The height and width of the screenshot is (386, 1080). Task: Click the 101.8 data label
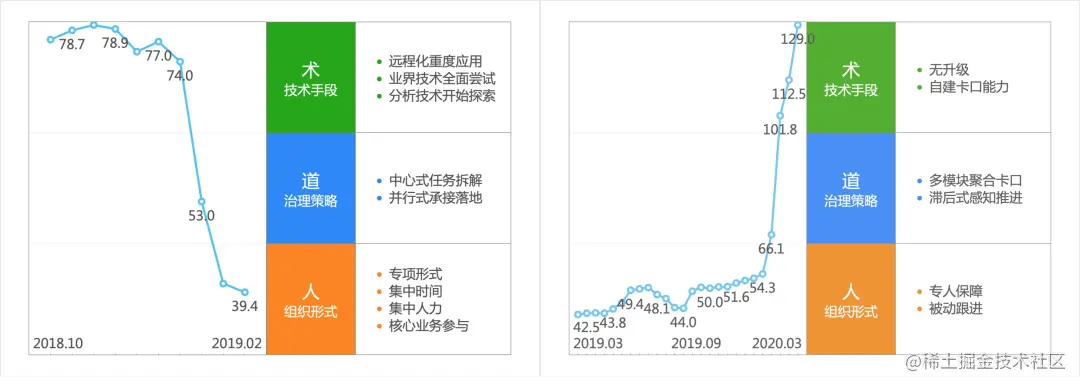780,130
